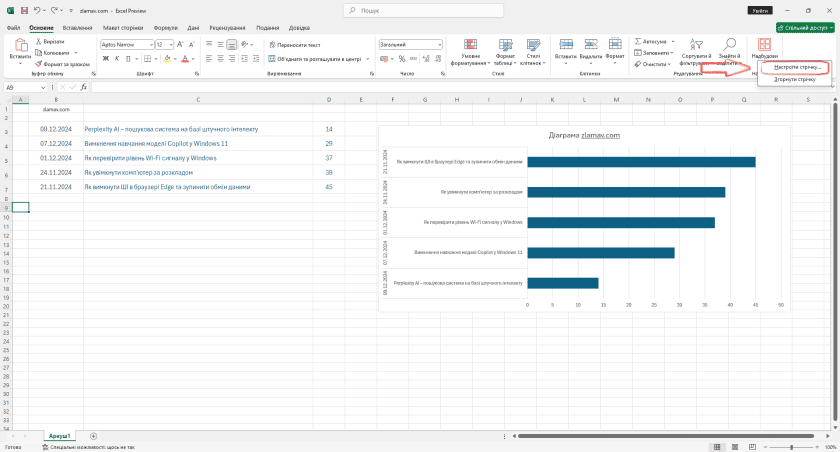Center cell text horizontally

(220, 58)
